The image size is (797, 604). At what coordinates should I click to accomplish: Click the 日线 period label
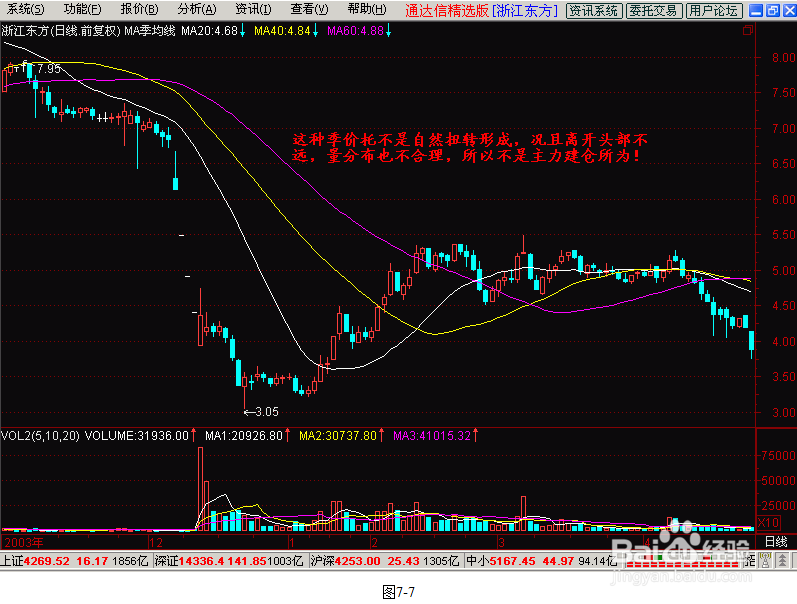click(x=776, y=542)
